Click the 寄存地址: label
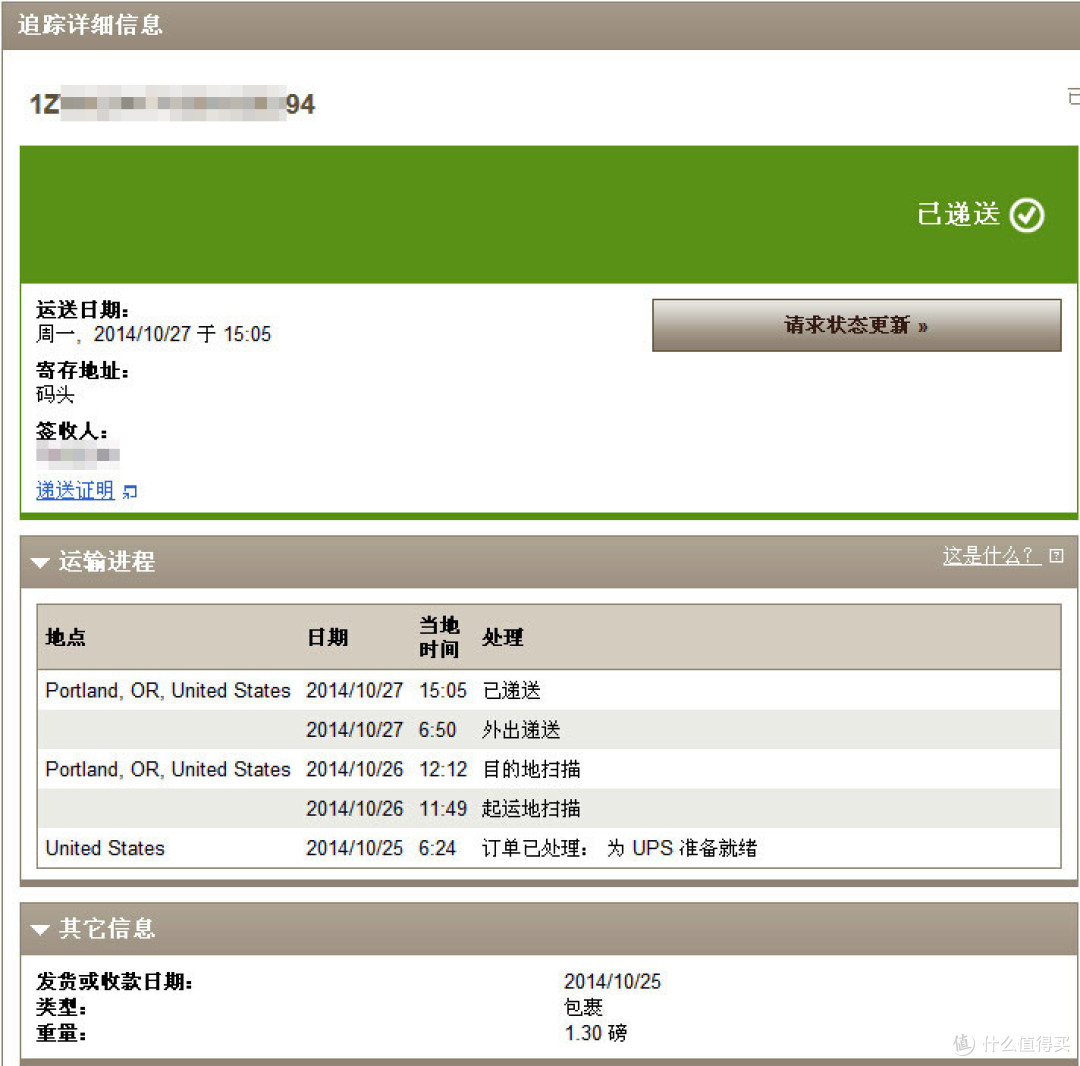1080x1066 pixels. click(82, 370)
